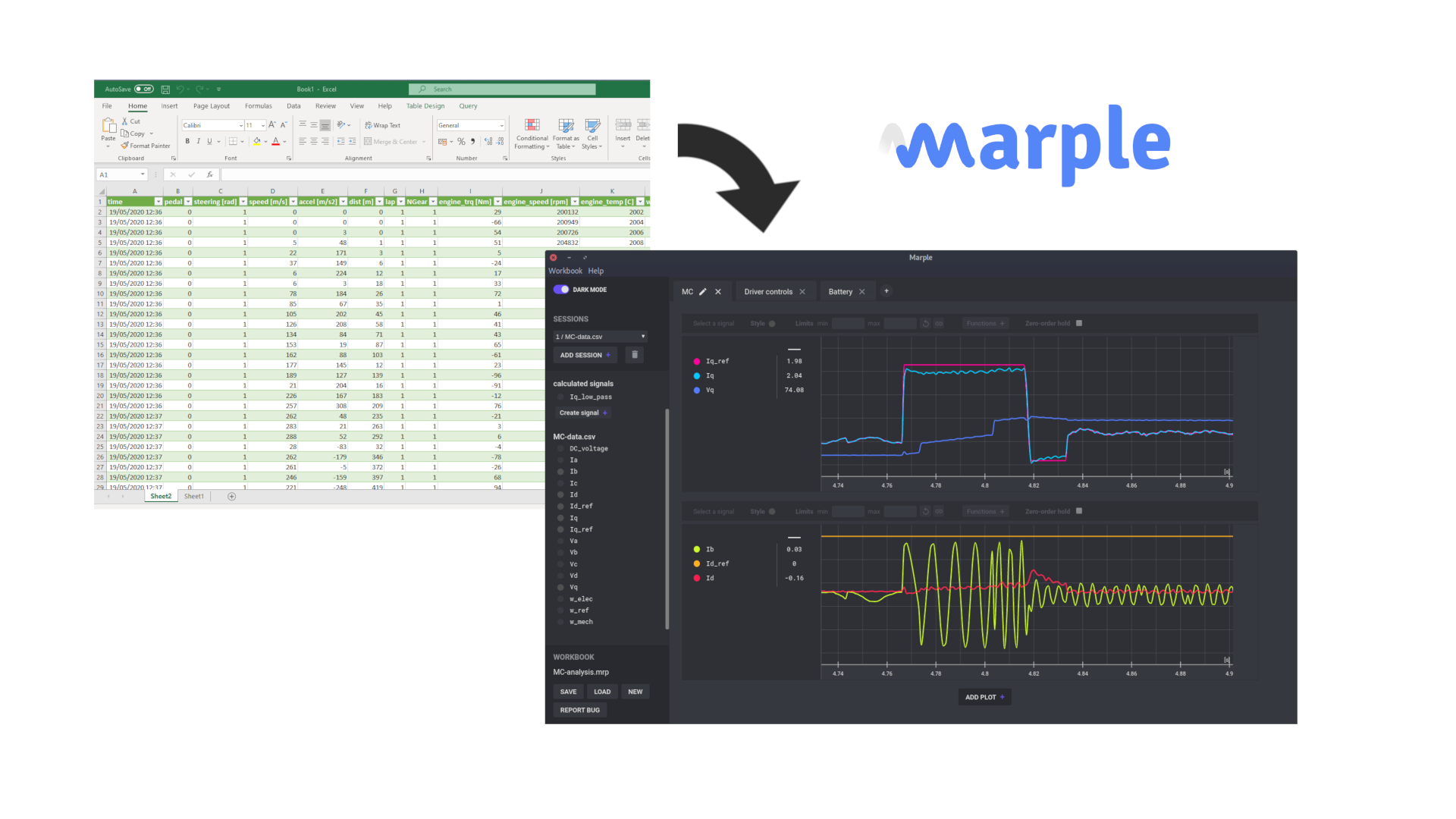Click the Iq_ref pink color dot
The height and width of the screenshot is (819, 1456).
(x=697, y=362)
